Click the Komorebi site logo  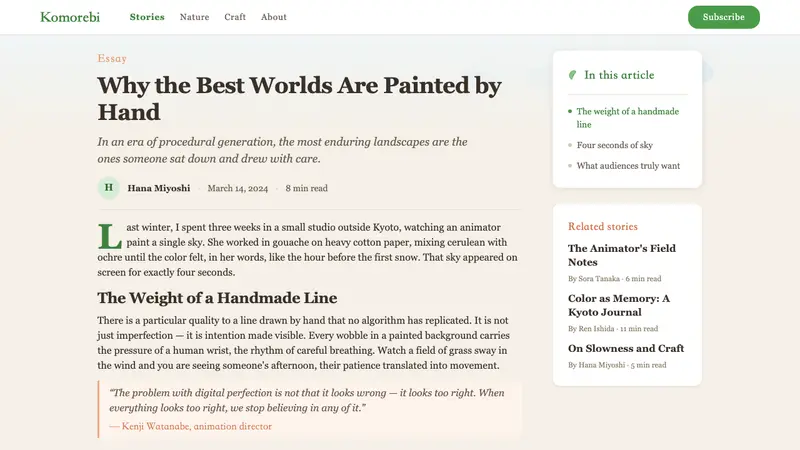click(x=70, y=17)
